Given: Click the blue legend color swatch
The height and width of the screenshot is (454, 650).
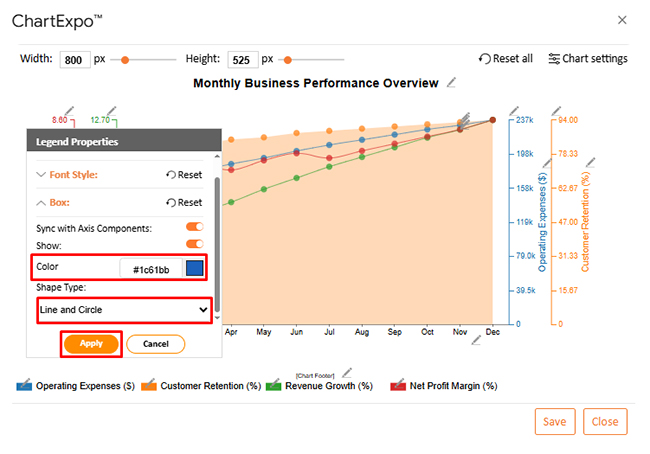Looking at the screenshot, I should click(x=193, y=269).
